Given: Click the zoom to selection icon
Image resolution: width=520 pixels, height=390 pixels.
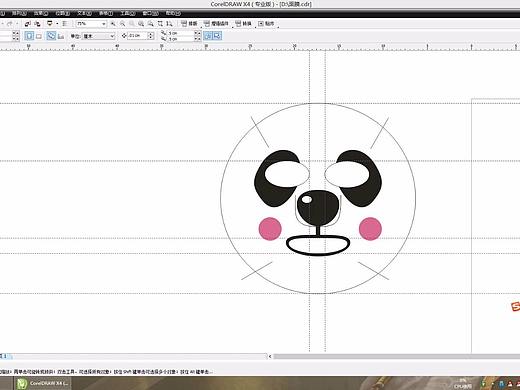Looking at the screenshot, I should [132, 24].
